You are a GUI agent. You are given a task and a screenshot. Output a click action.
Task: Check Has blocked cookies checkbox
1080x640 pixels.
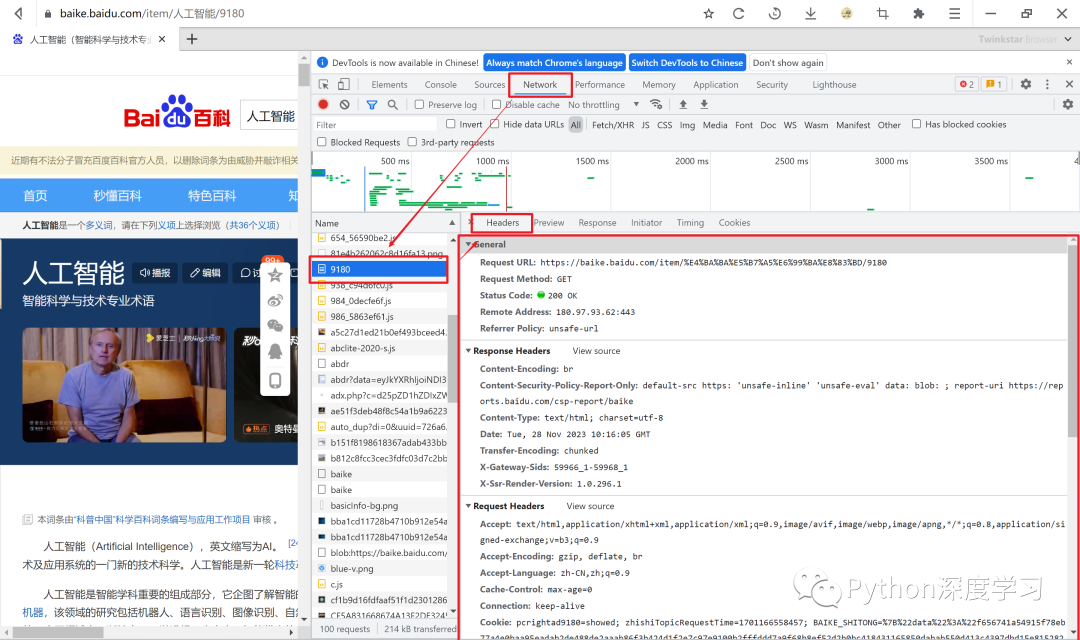click(916, 124)
